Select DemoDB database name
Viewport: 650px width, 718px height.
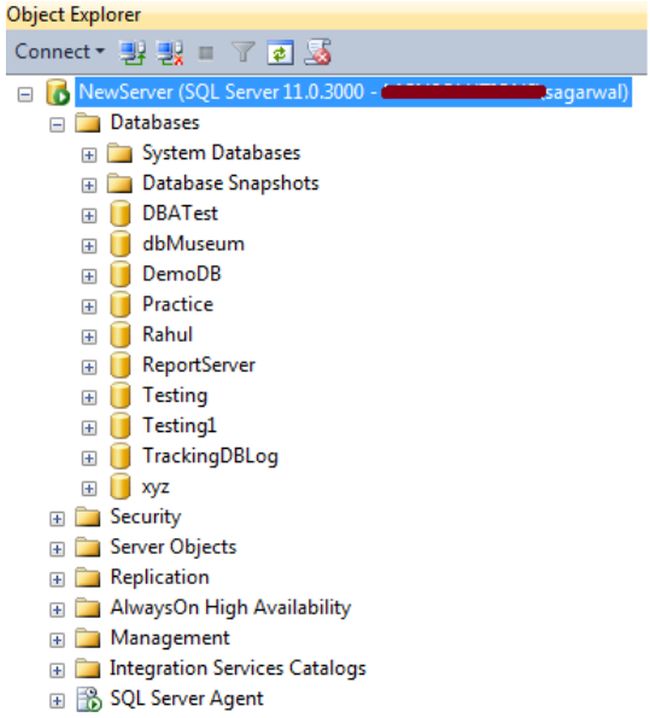(x=182, y=274)
